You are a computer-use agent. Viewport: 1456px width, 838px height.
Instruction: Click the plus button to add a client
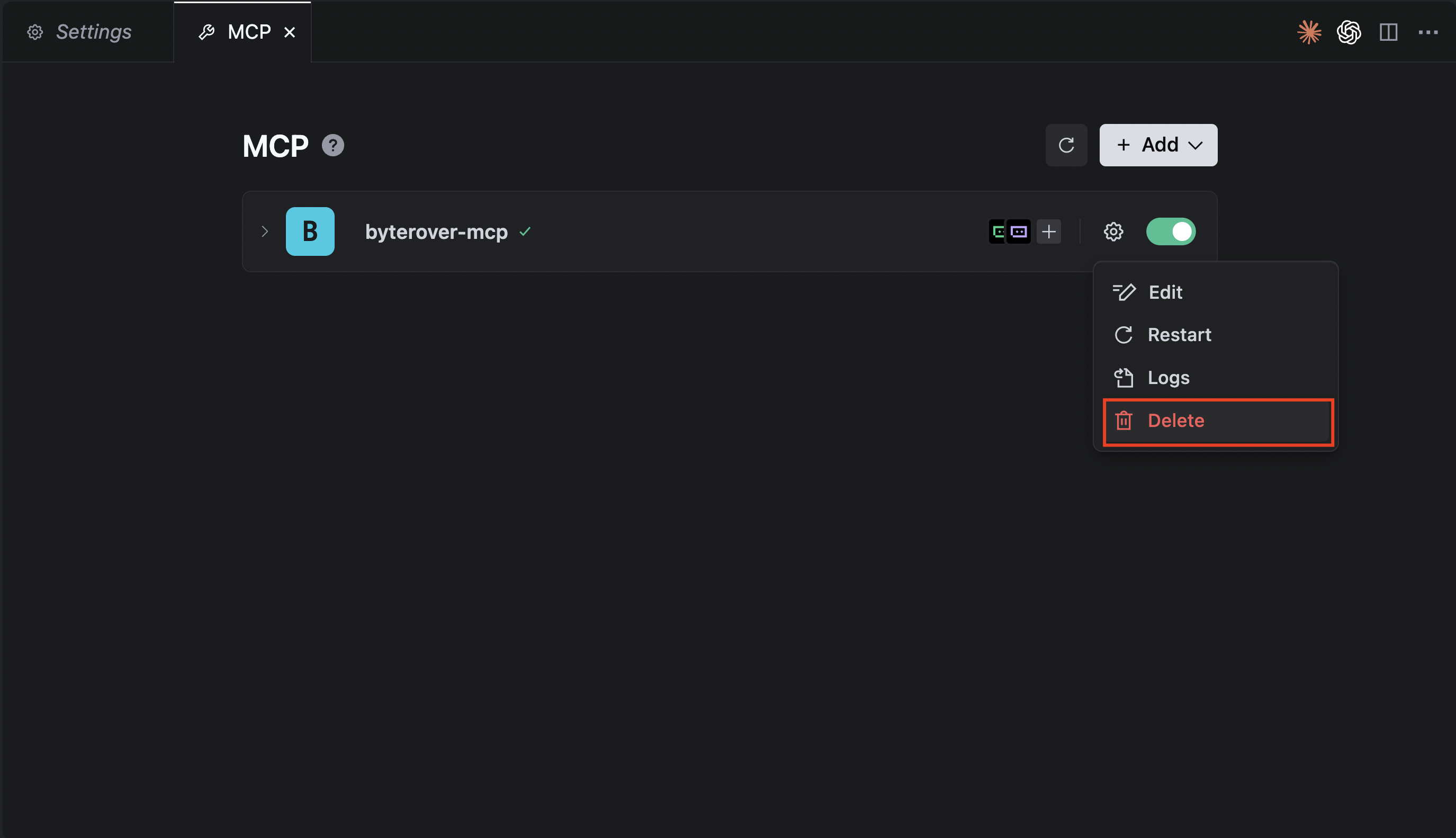click(1048, 231)
